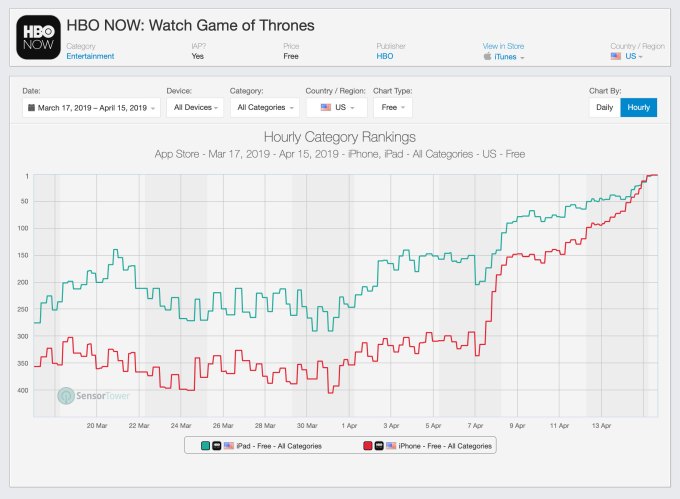680x499 pixels.
Task: Click the HBO app icon in iPad legend
Action: click(x=218, y=445)
